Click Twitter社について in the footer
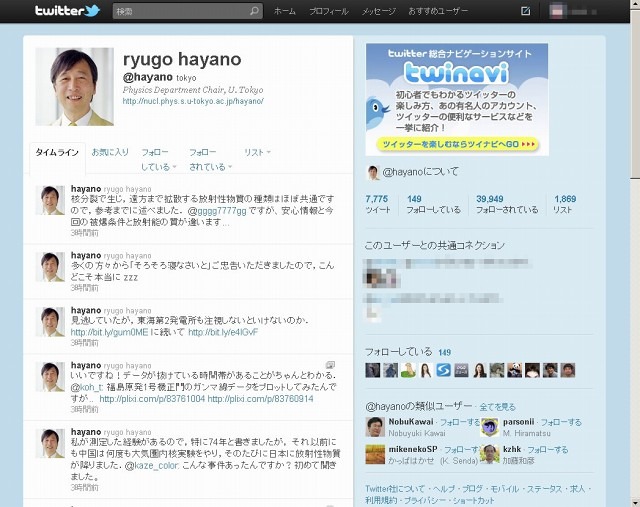The height and width of the screenshot is (507, 640). [x=395, y=489]
